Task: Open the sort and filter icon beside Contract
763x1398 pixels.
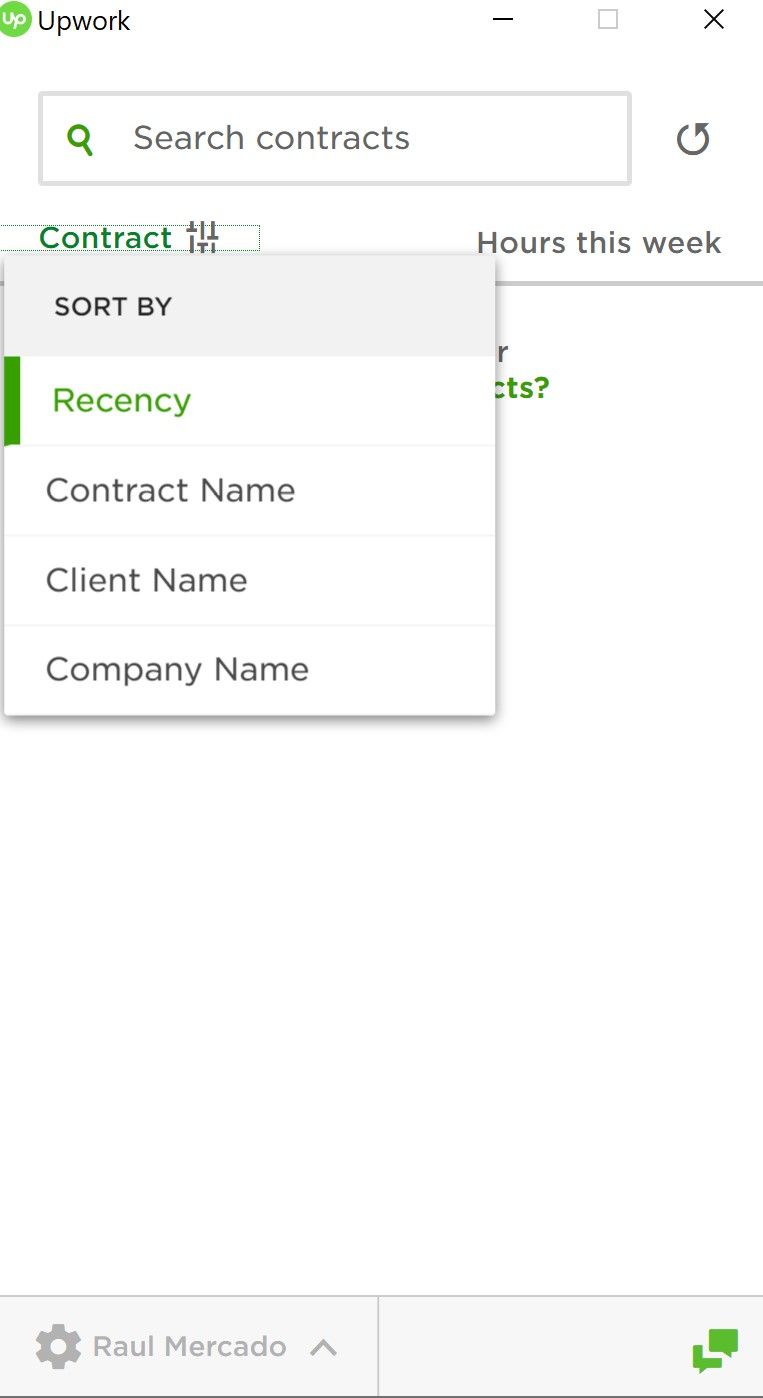Action: (202, 238)
